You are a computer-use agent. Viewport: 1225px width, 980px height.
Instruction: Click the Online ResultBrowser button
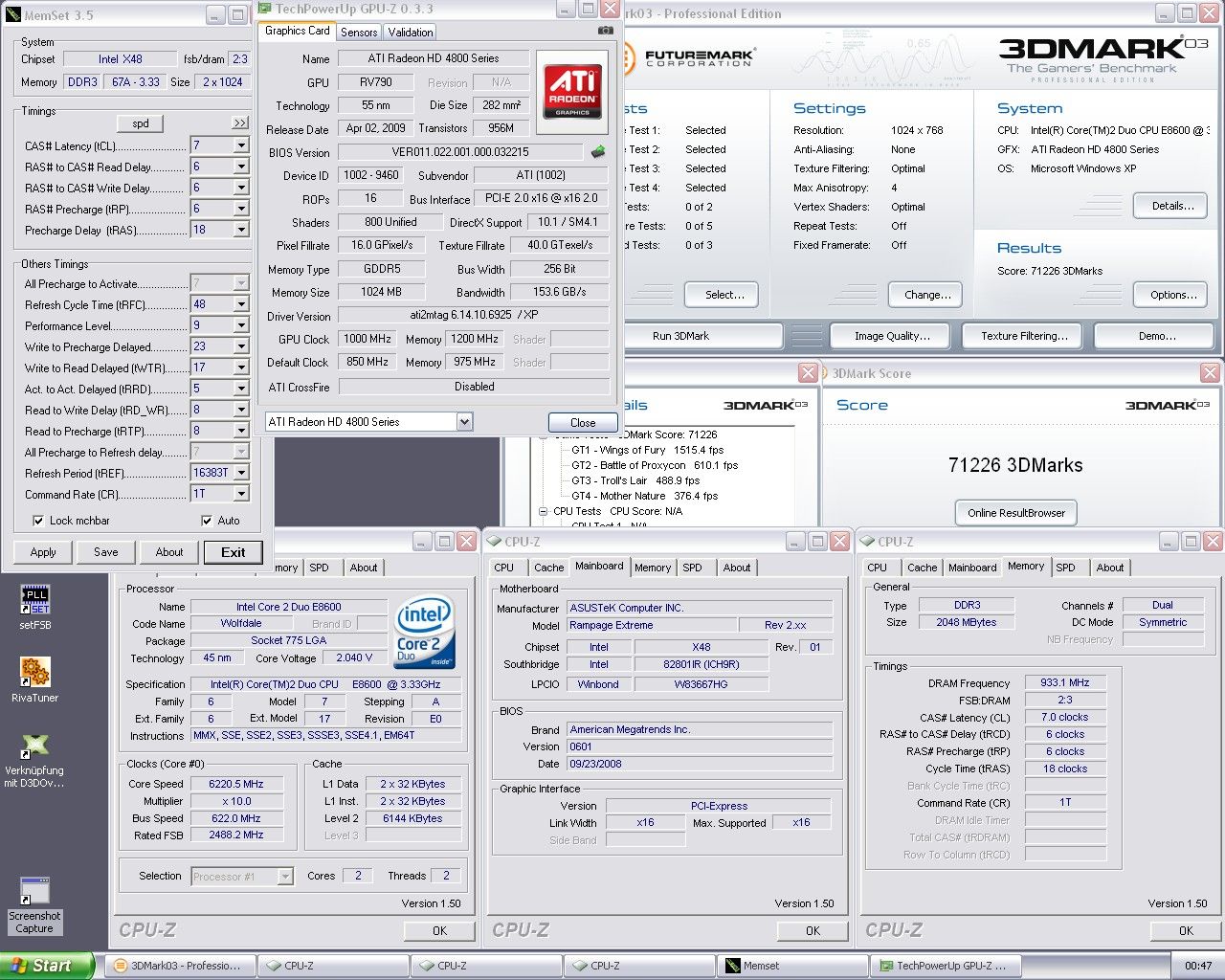pos(1016,513)
